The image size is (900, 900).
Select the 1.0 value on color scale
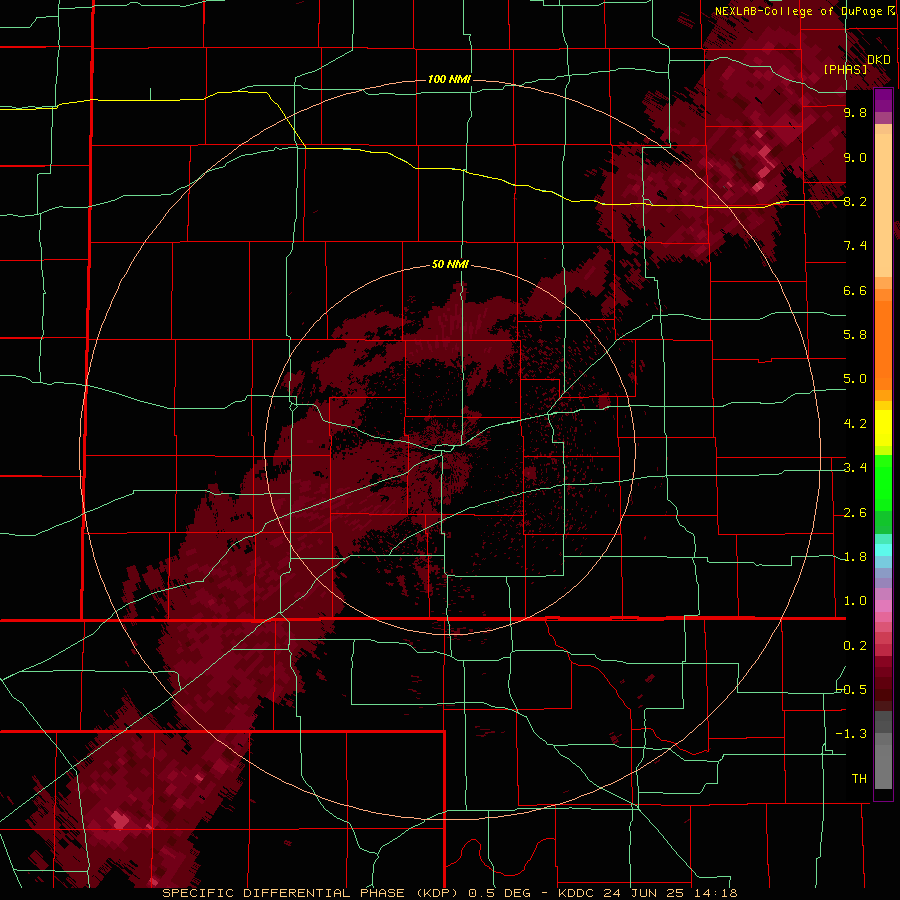click(855, 601)
